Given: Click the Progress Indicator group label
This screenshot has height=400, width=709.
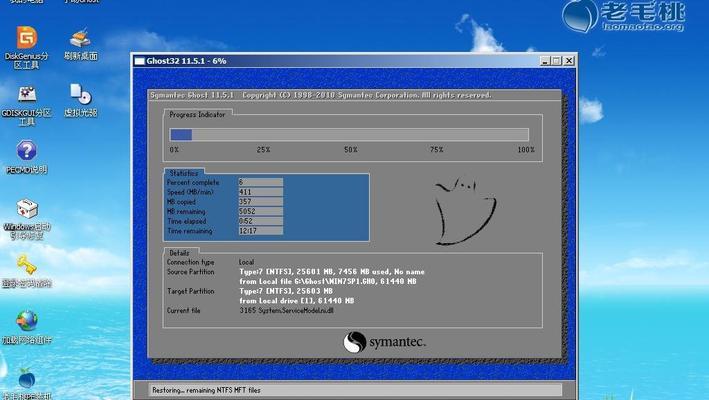Looking at the screenshot, I should click(197, 115).
